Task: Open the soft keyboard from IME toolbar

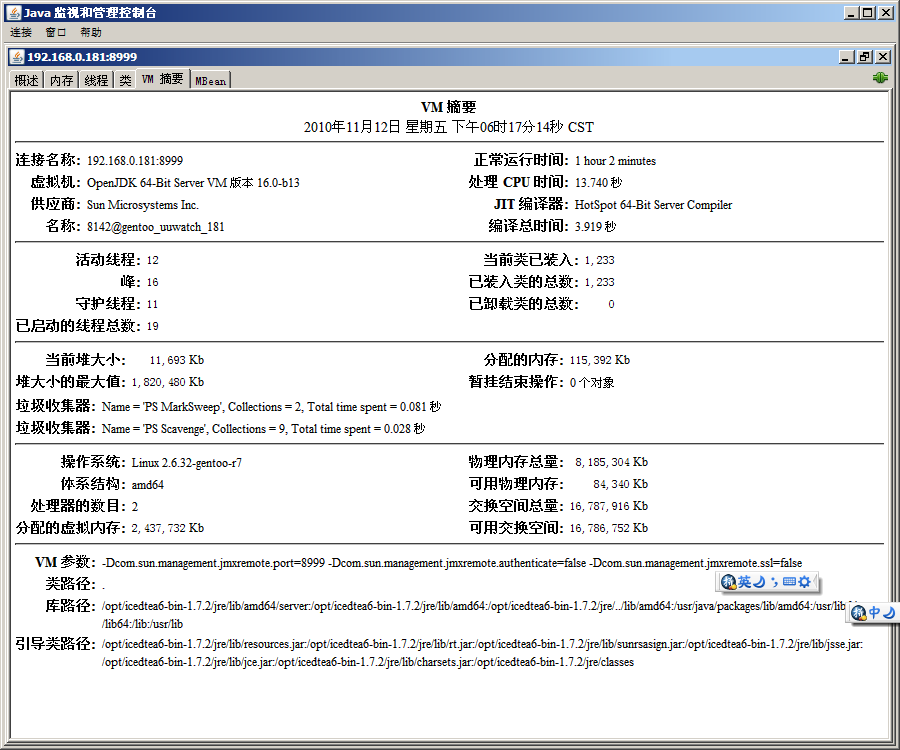Action: [x=788, y=582]
